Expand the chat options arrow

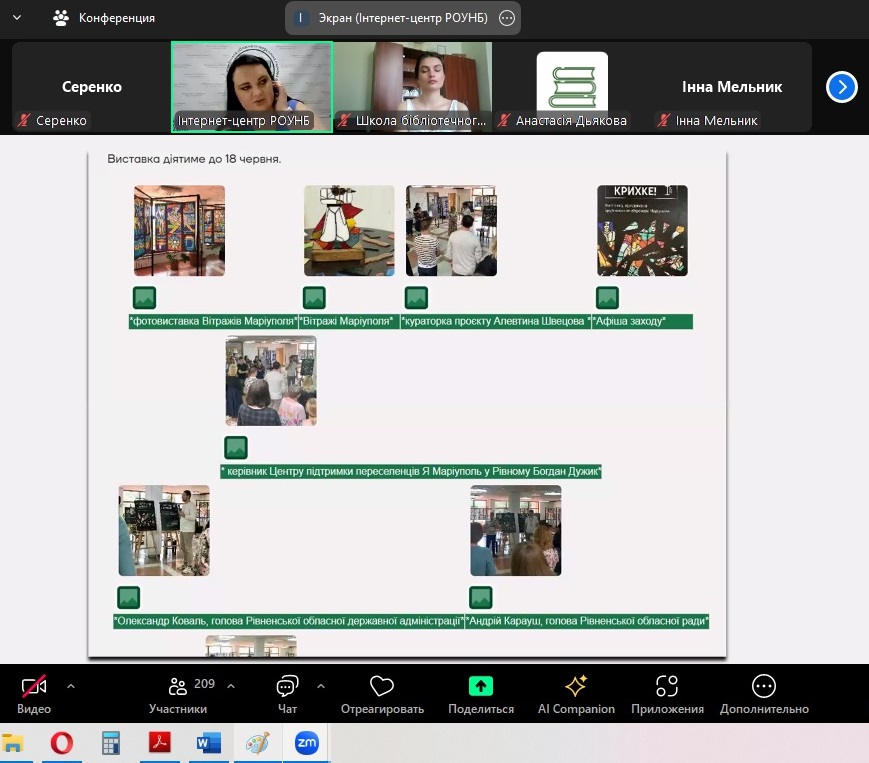321,686
